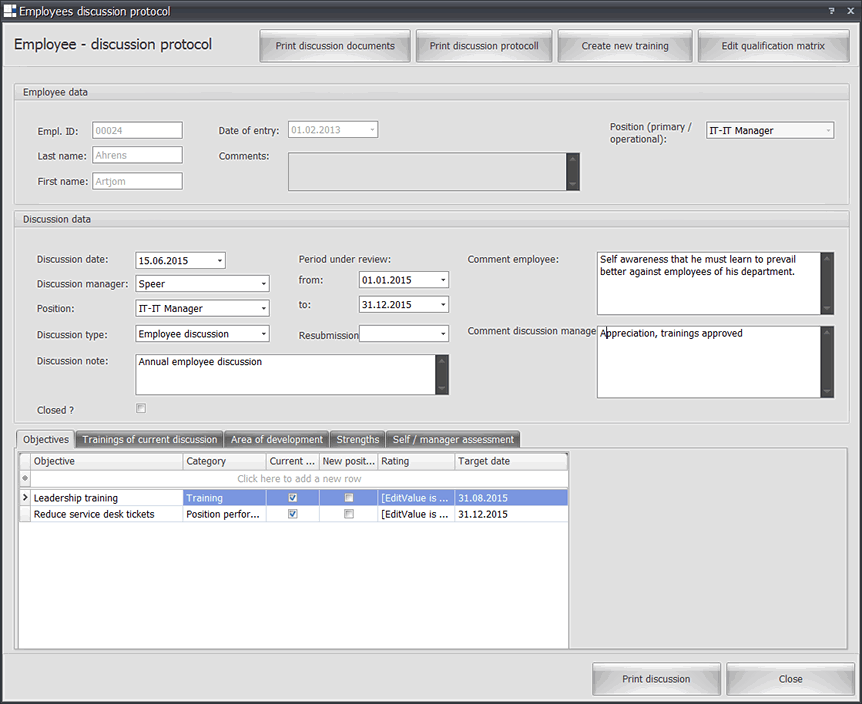This screenshot has width=862, height=704.
Task: Sort by the Rating column header
Action: [x=416, y=462]
